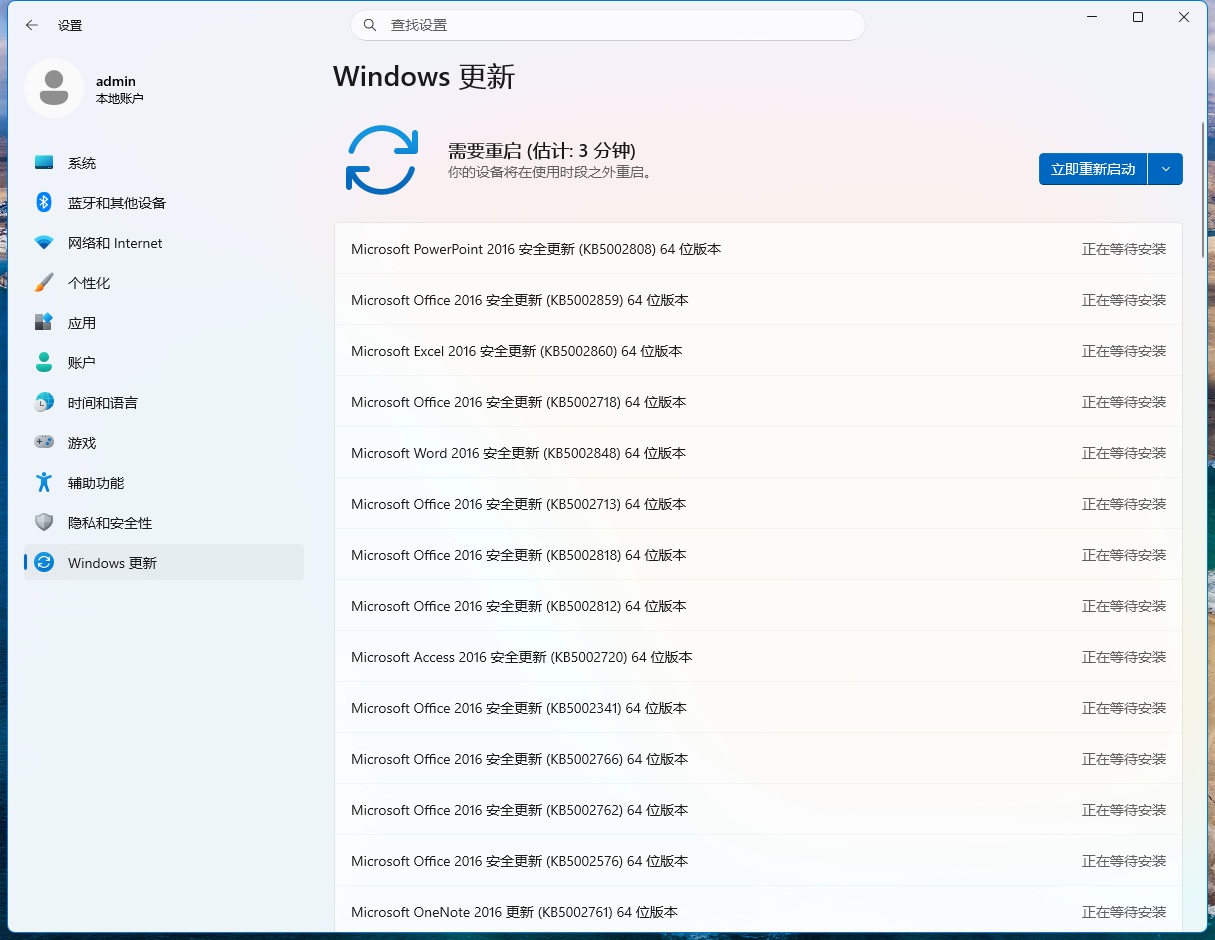Expand dropdown arrow beside restart now button
The image size is (1215, 940).
coord(1166,169)
